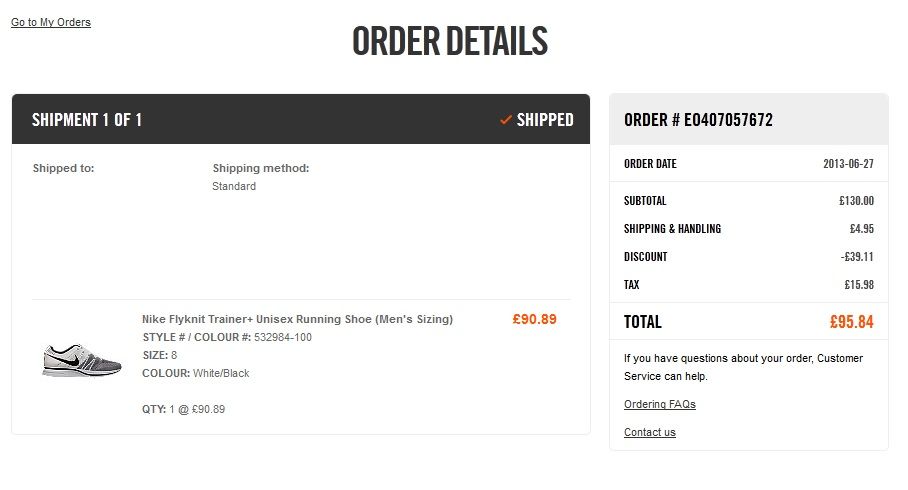Screen dimensions: 908x490
Task: Click the order number E0407057672 heading
Action: click(698, 120)
